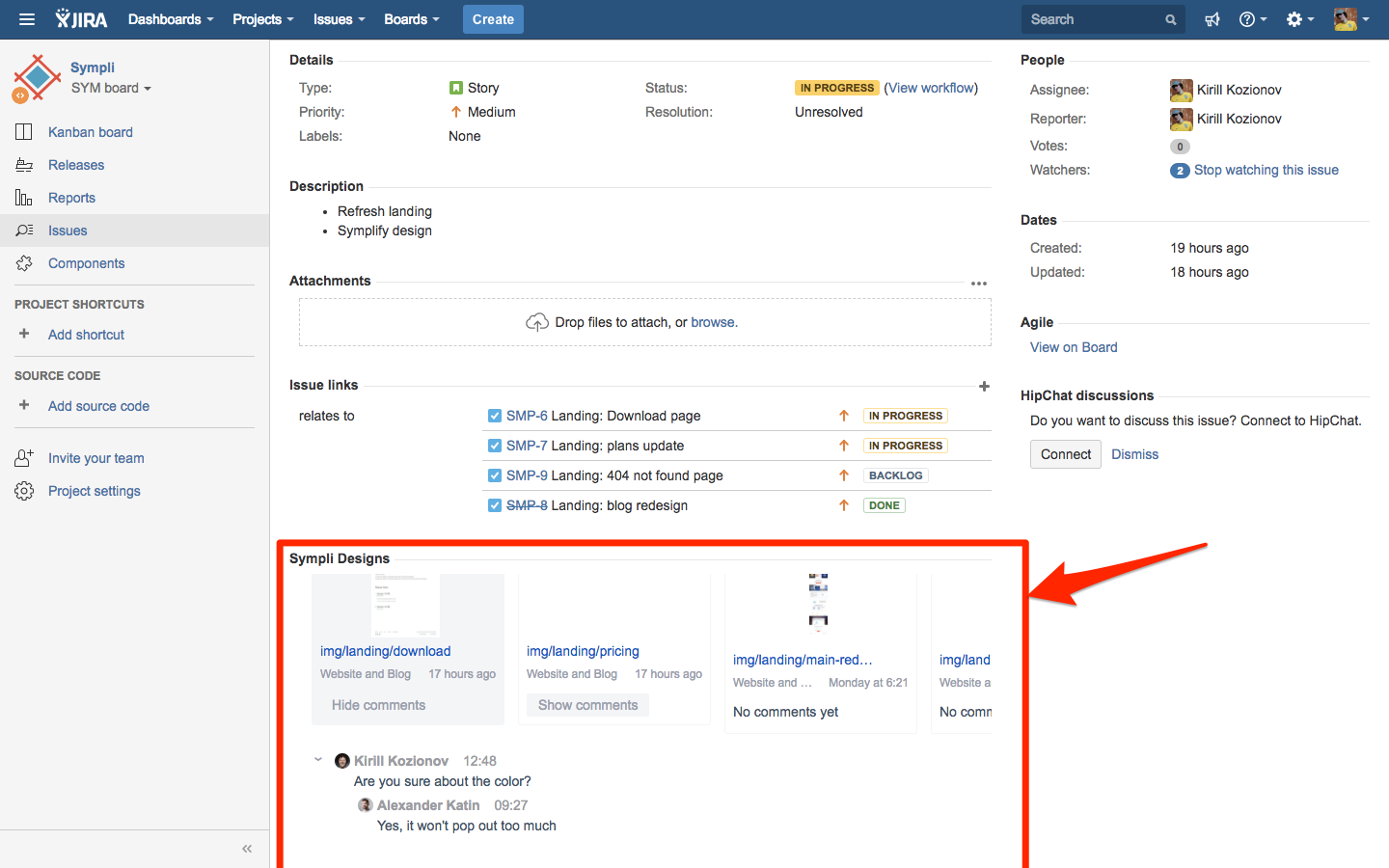Click Show comments under img/landing/pricing
The image size is (1389, 868).
587,705
